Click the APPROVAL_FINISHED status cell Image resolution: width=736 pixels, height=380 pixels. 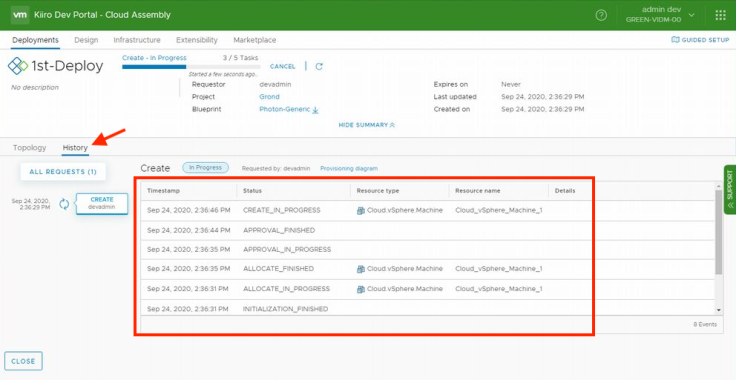279,231
